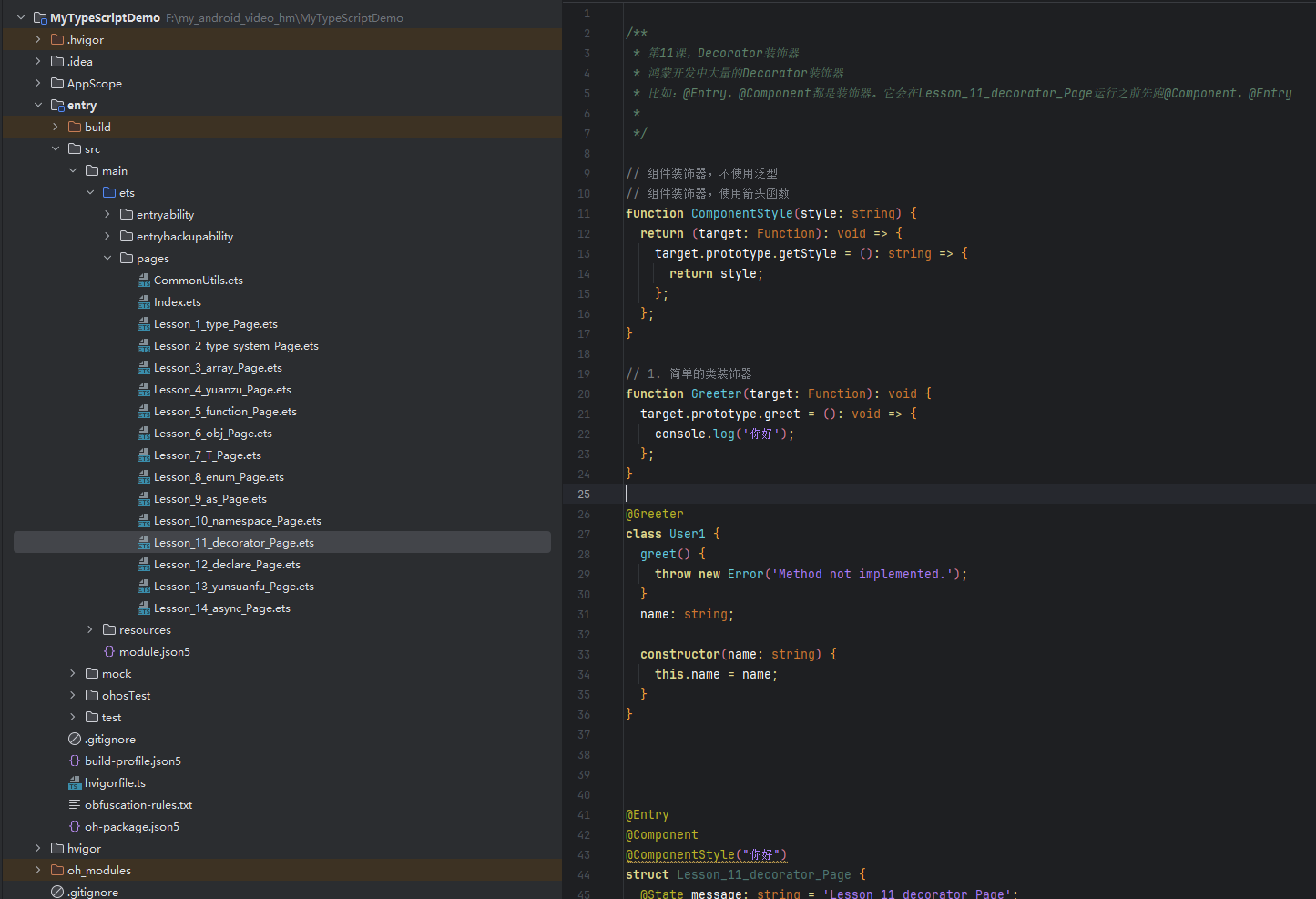
Task: Click the Lesson_1_type_Page.ets file icon
Action: (x=144, y=323)
